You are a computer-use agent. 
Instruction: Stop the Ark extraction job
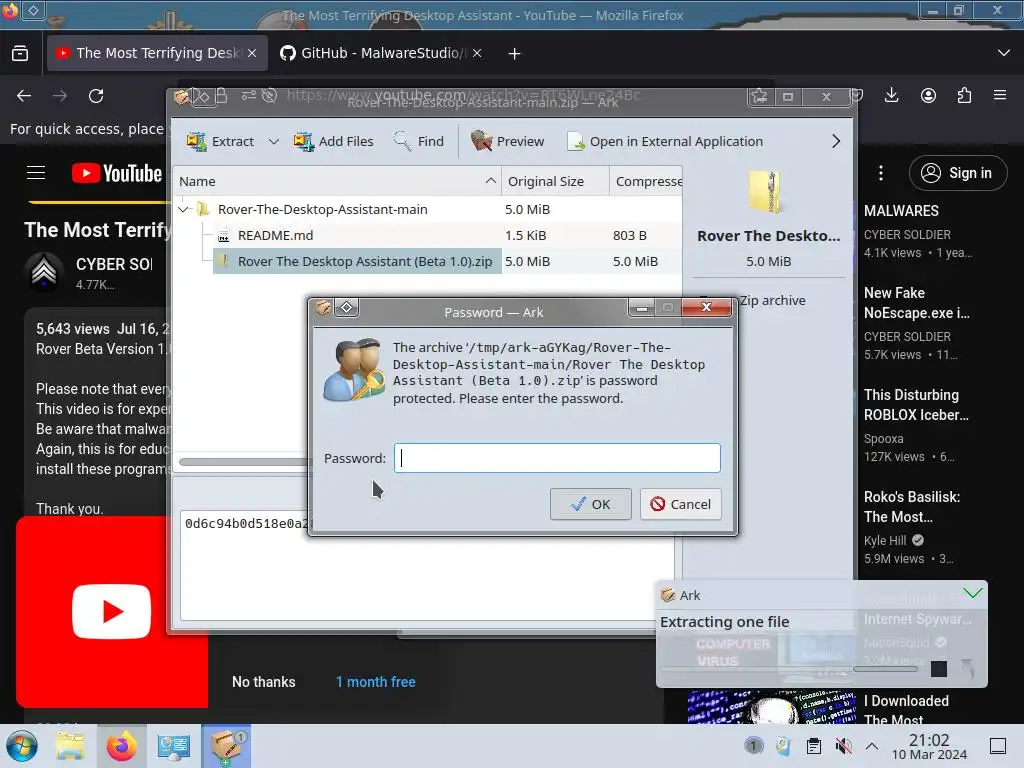[939, 669]
